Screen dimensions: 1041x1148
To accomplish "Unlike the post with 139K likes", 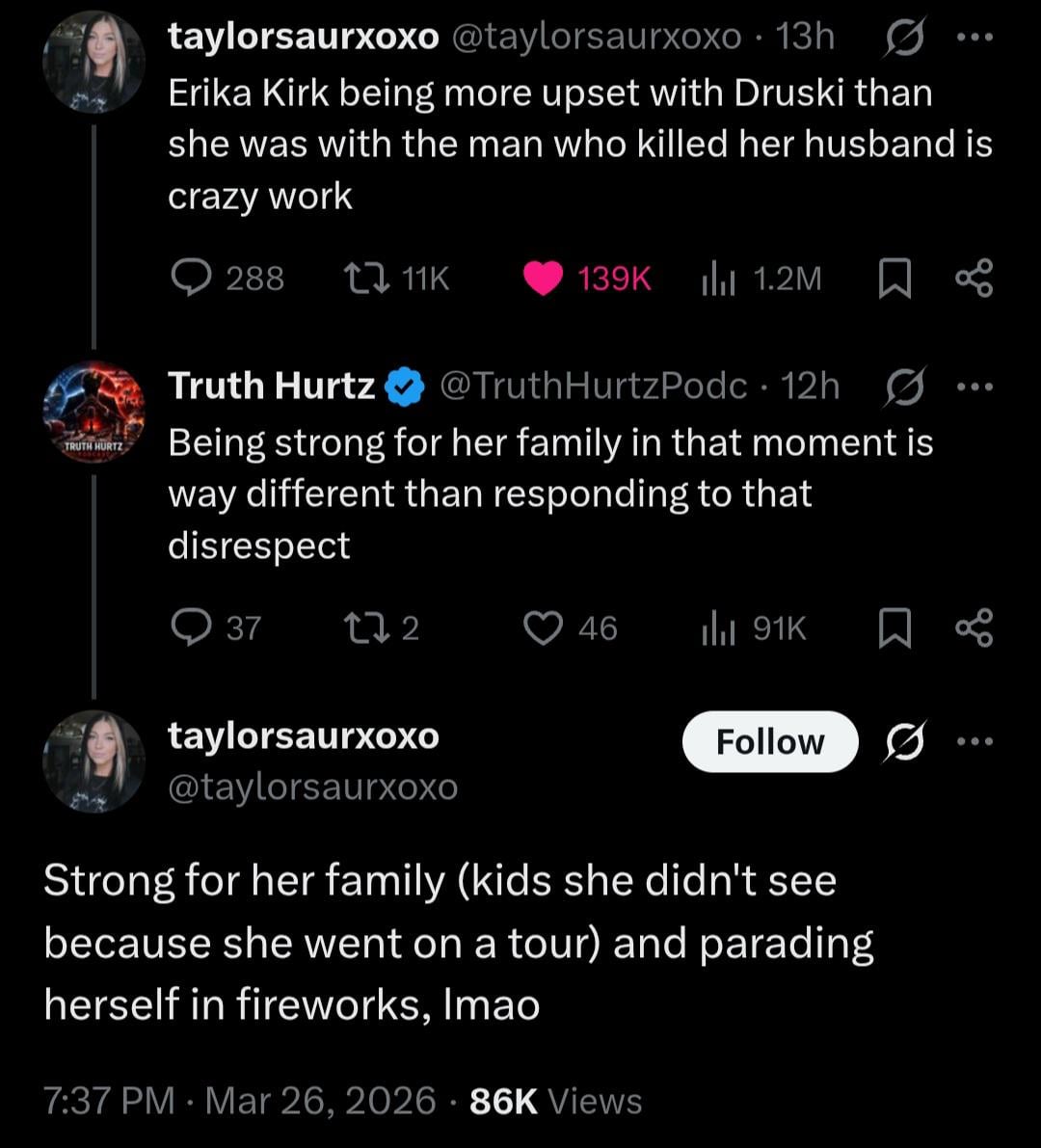I will 544,279.
